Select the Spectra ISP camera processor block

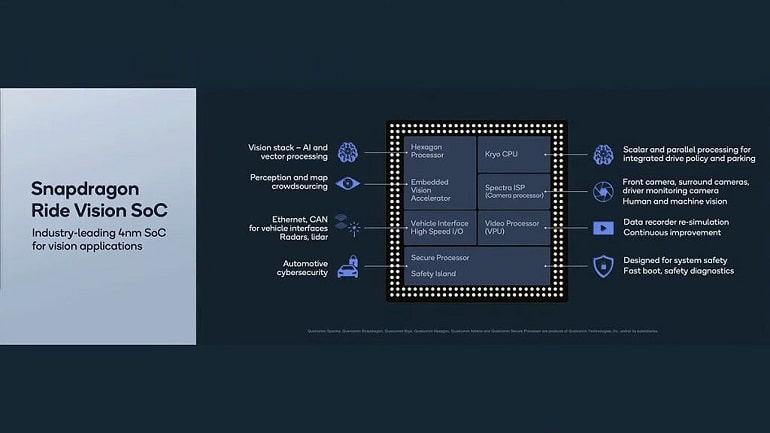coord(514,191)
